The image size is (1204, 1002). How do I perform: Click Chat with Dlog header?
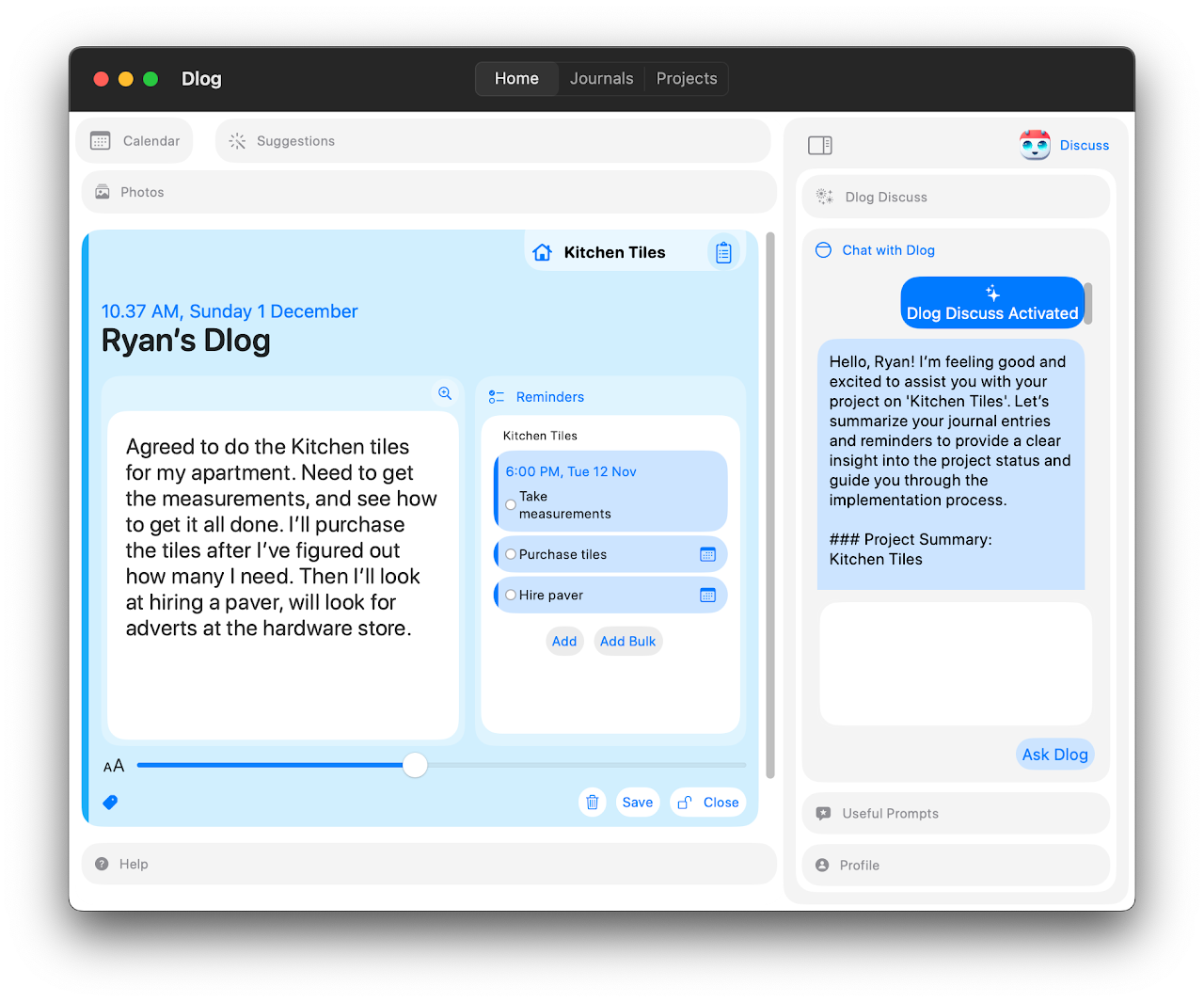(888, 250)
